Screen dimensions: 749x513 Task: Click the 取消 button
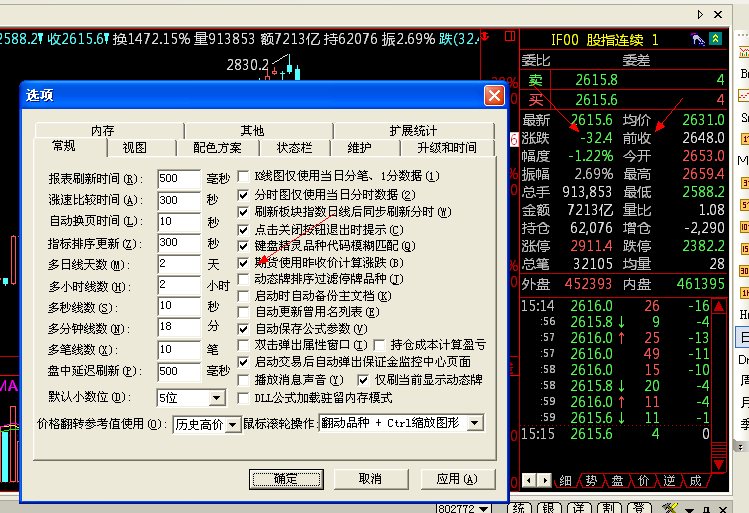[371, 479]
